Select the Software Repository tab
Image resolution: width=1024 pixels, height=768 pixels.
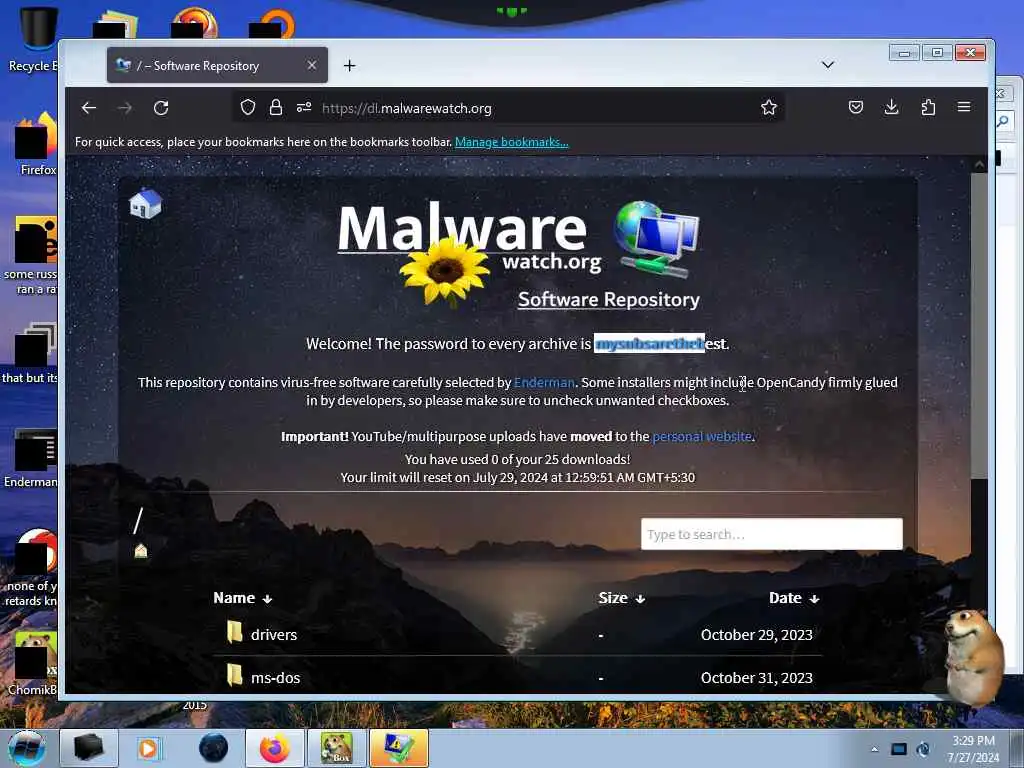point(217,65)
